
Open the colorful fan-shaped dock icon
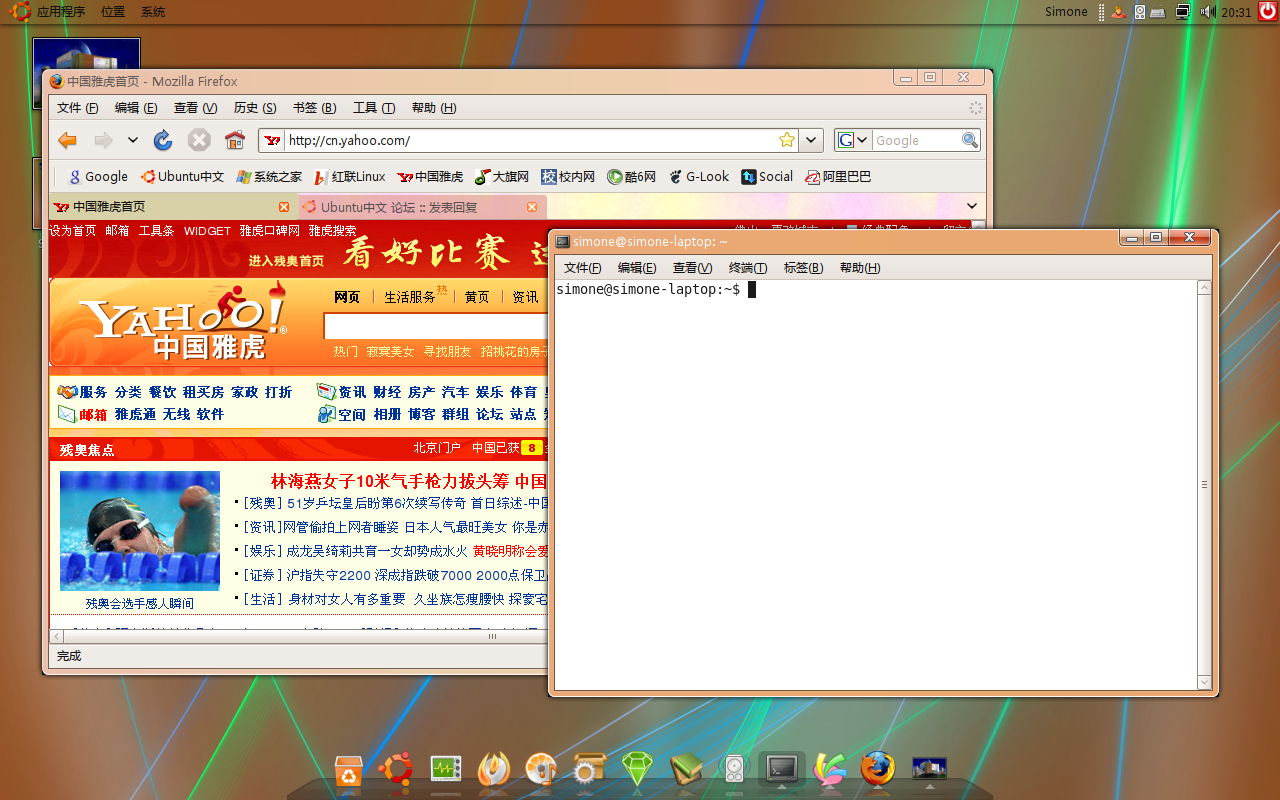830,769
